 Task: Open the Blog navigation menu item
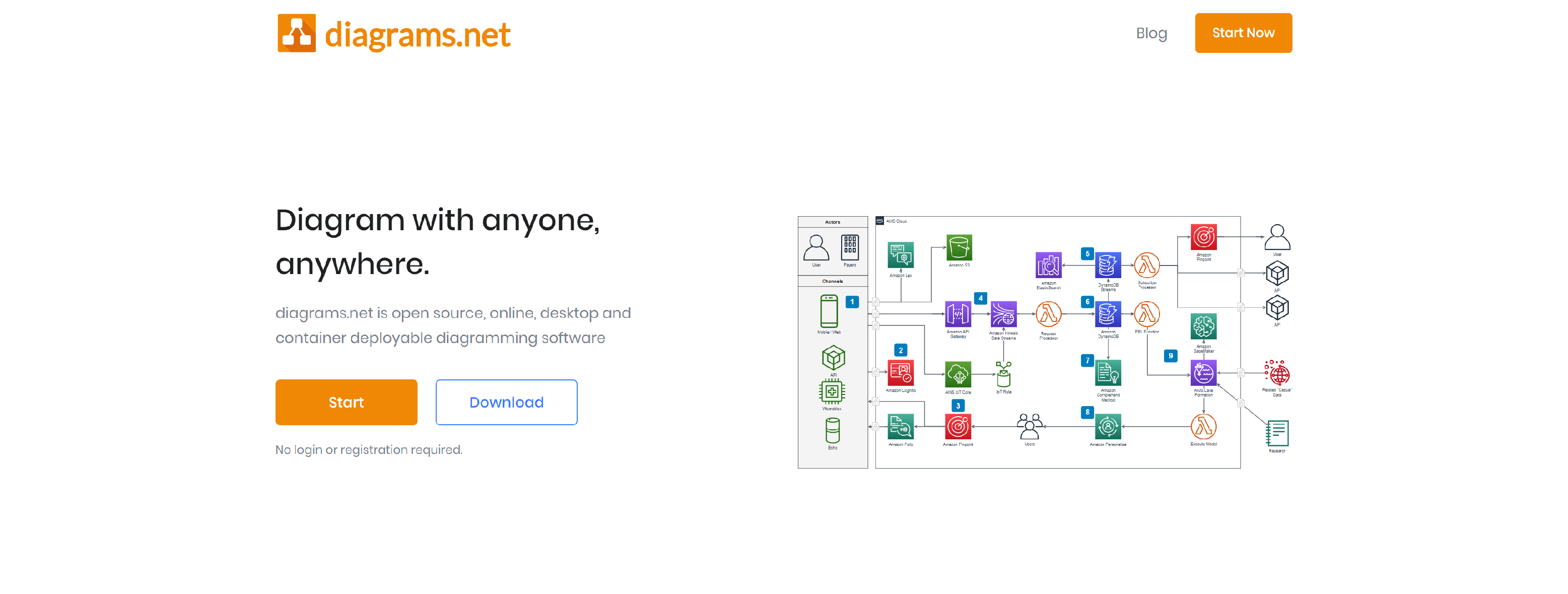tap(1151, 33)
